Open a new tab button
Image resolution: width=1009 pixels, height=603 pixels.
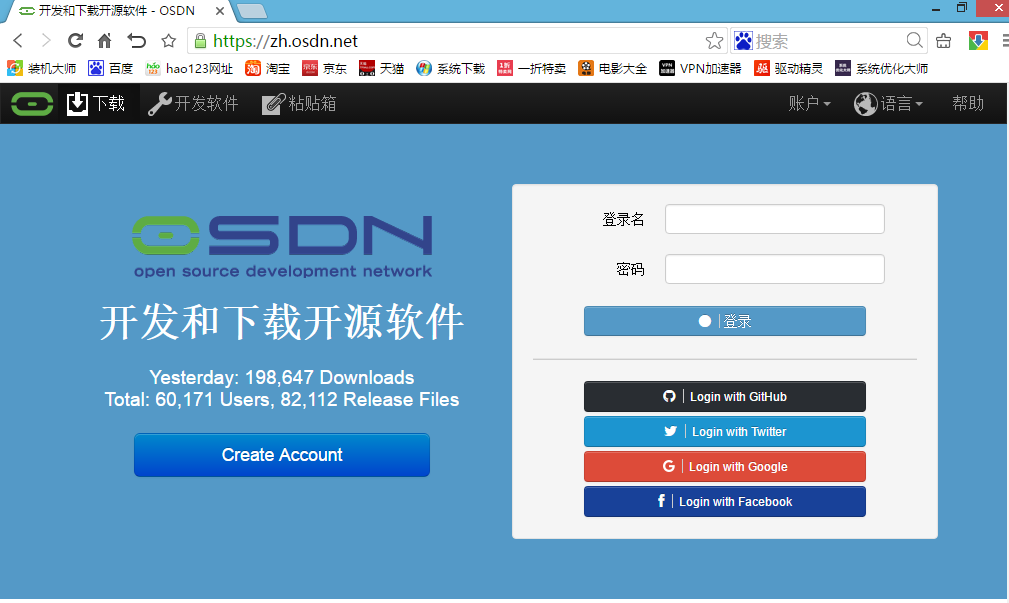pyautogui.click(x=252, y=11)
